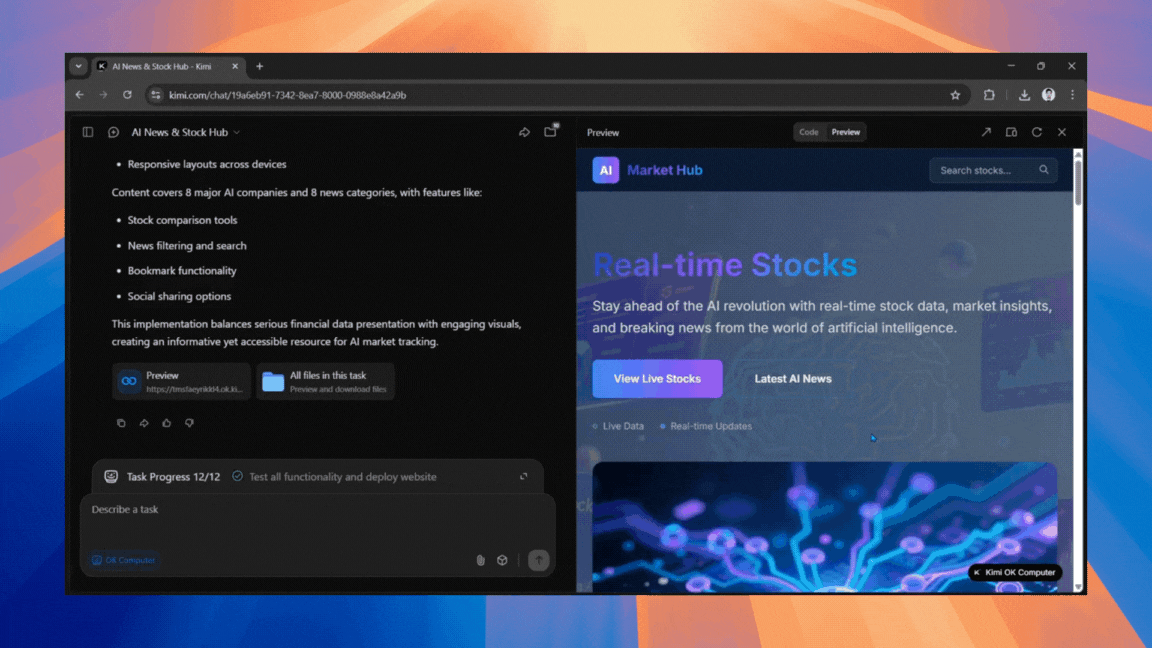Open the browser tab list dropdown arrow

(78, 66)
